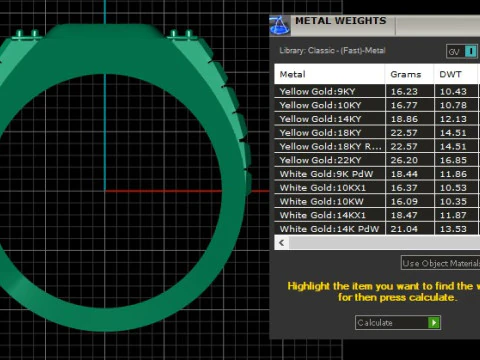Viewport: 480px width, 360px height.
Task: Toggle the GV switch
Action: (x=462, y=52)
